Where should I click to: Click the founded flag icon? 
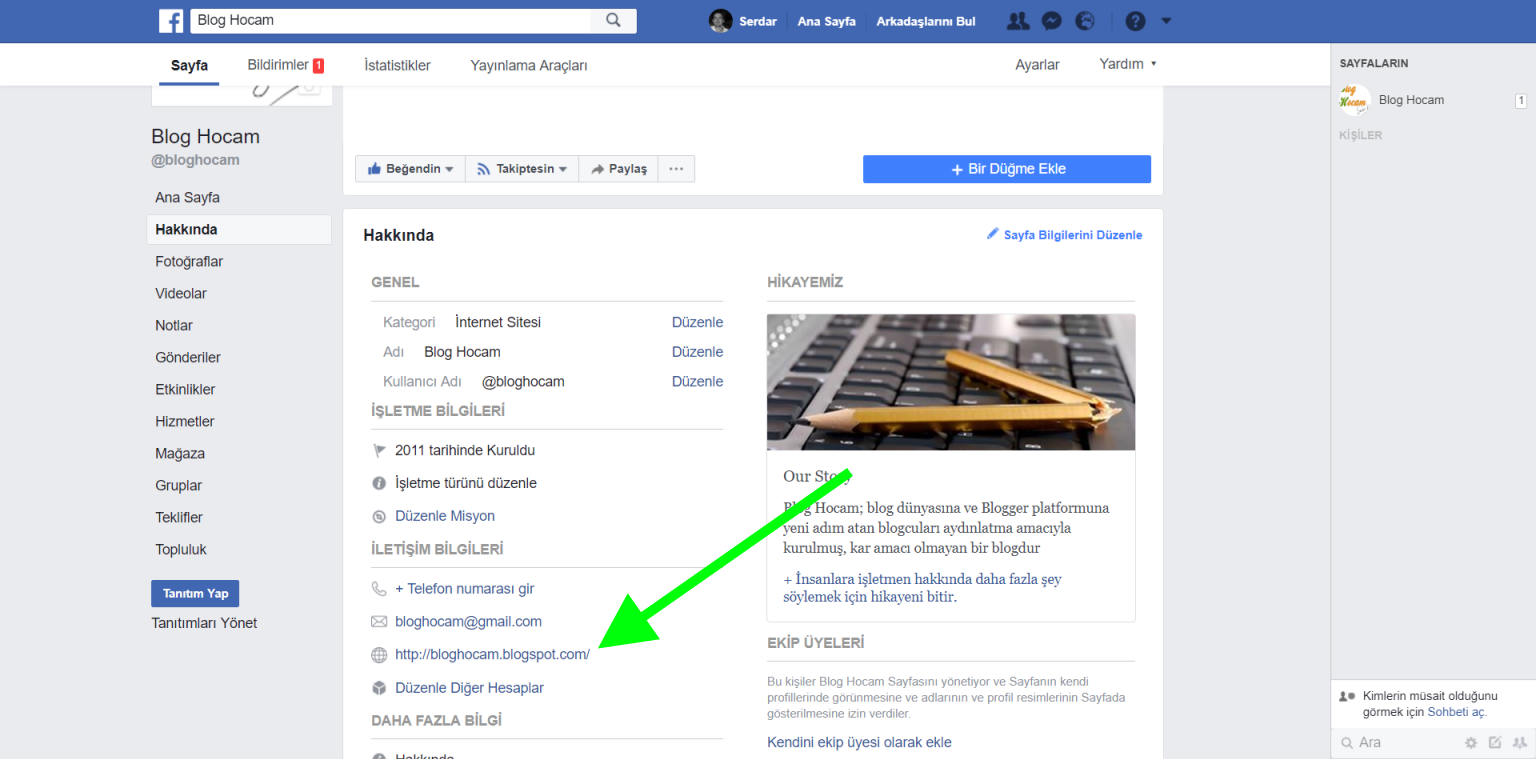[379, 451]
